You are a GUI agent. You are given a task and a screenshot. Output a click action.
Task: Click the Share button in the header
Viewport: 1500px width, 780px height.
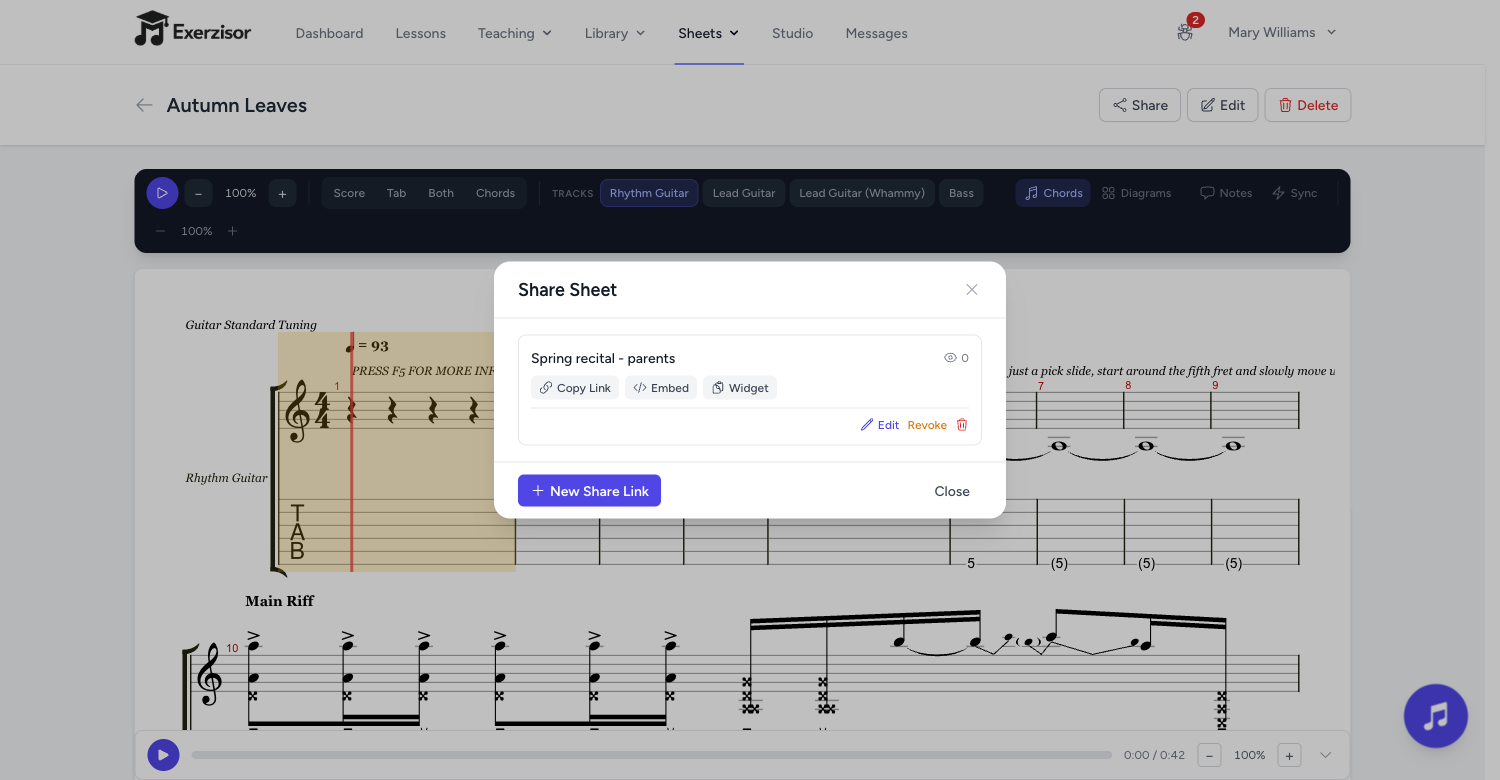[1140, 105]
